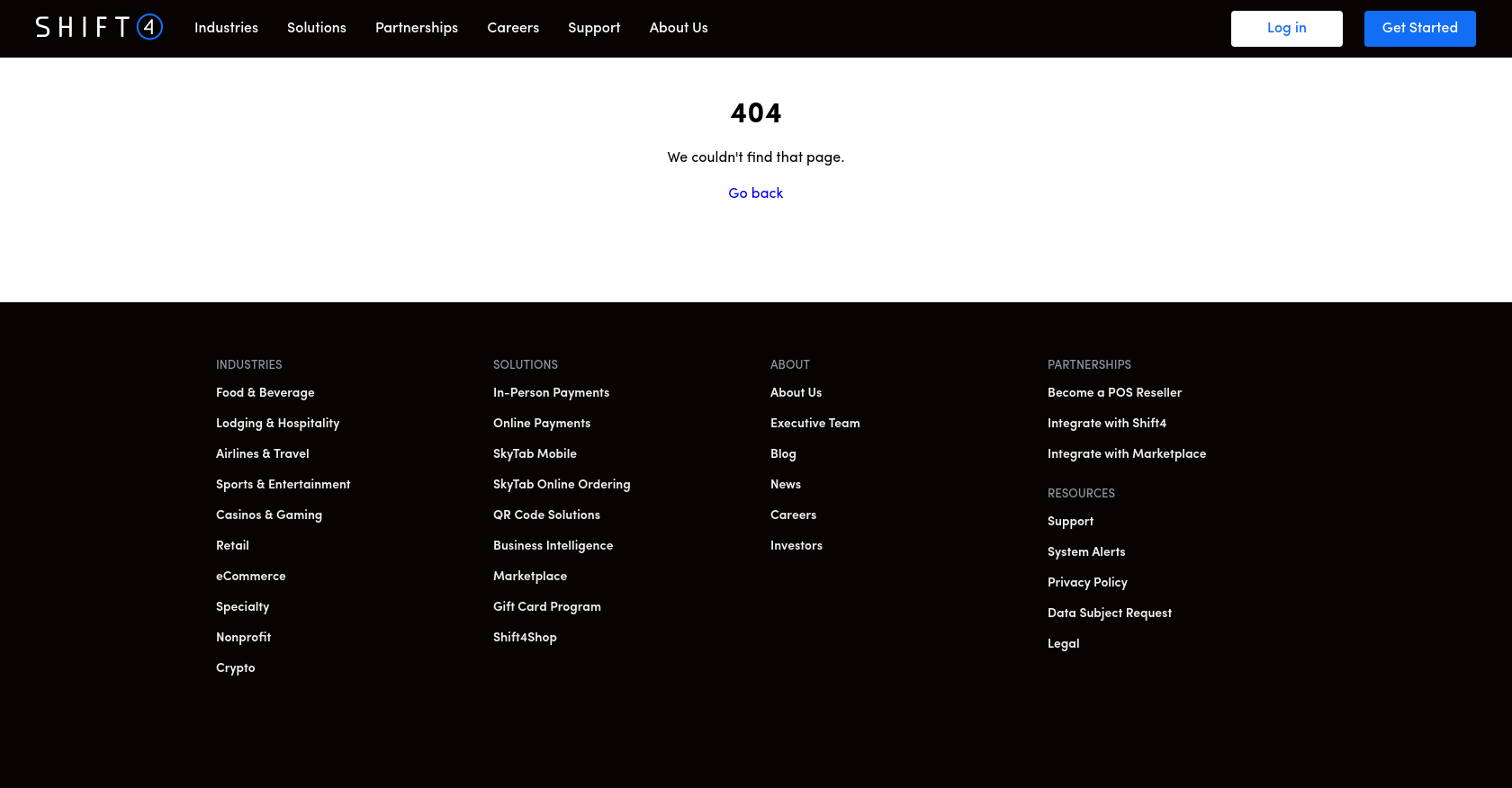Open the About Us nav menu
1512x788 pixels.
pyautogui.click(x=679, y=28)
